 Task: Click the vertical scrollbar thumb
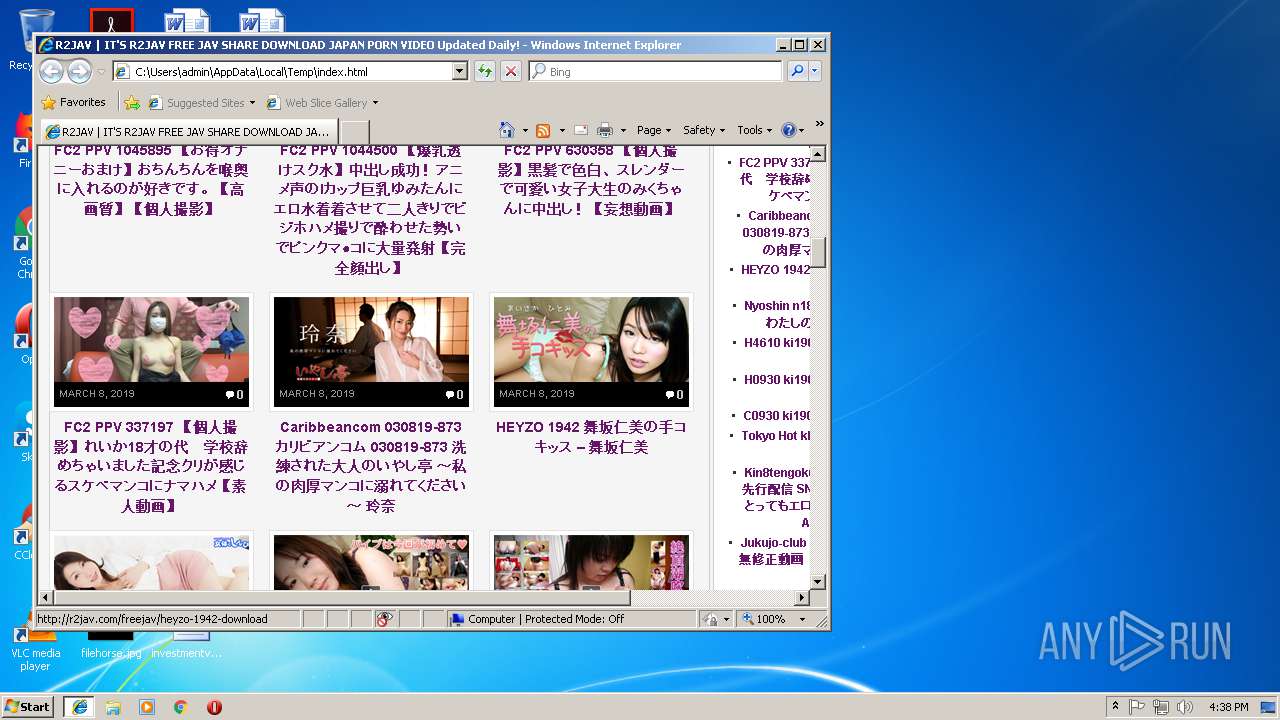click(818, 253)
